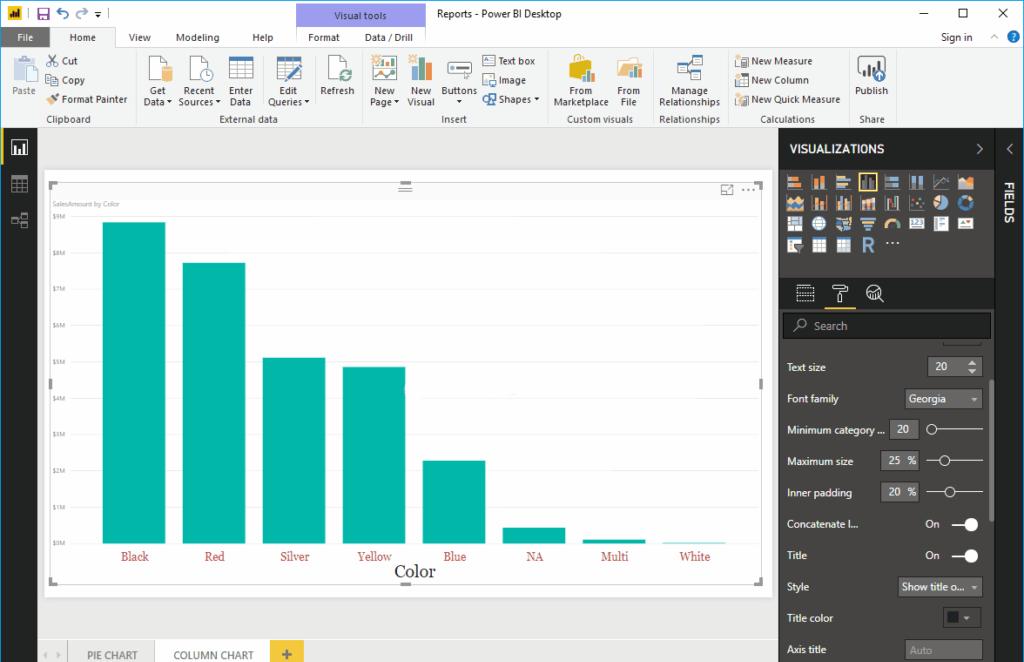The height and width of the screenshot is (662, 1024).
Task: Click New Quick Measure
Action: pyautogui.click(x=788, y=99)
